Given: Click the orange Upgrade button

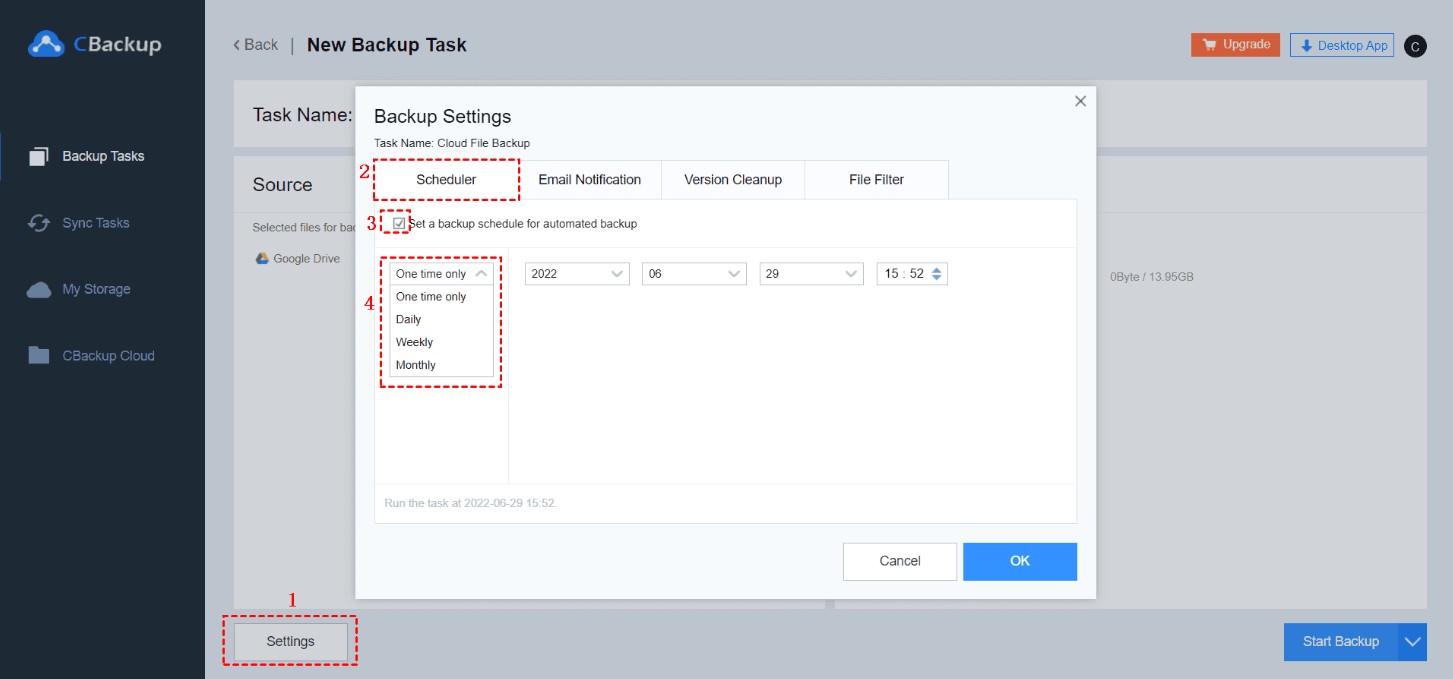Looking at the screenshot, I should [x=1235, y=45].
